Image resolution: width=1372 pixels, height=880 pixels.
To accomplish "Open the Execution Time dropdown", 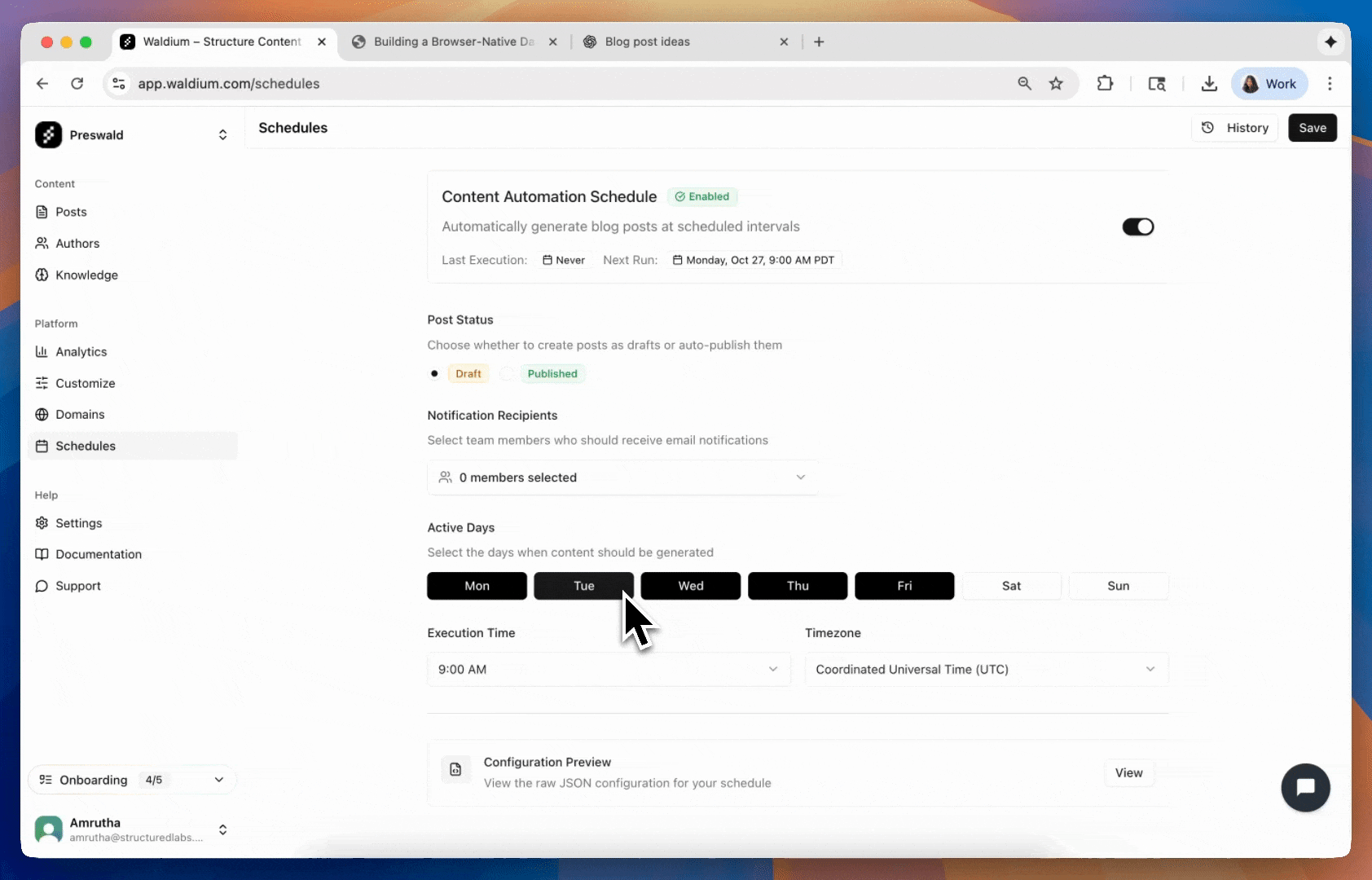I will point(608,669).
